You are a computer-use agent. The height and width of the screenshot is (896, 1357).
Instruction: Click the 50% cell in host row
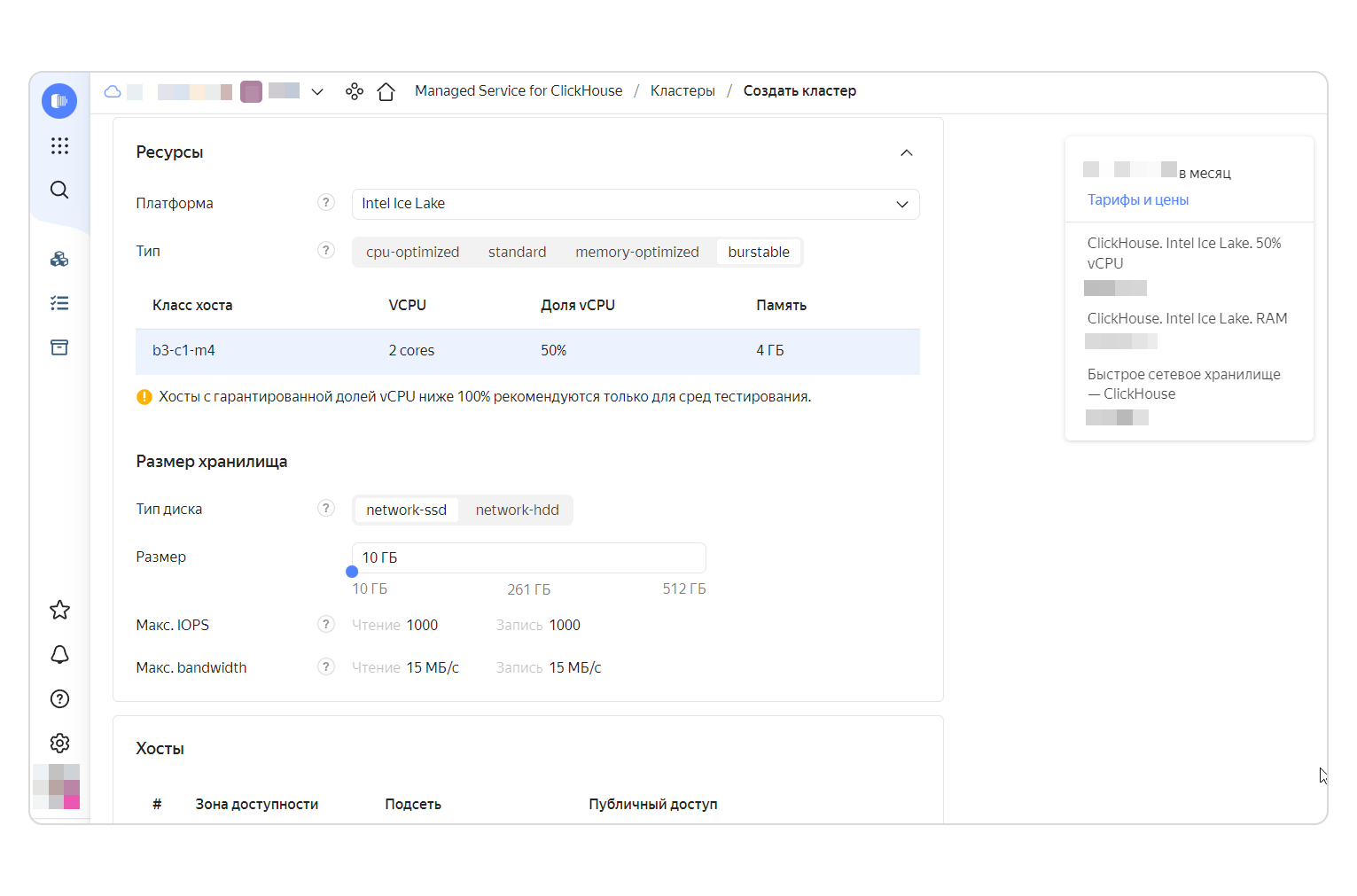(x=553, y=351)
